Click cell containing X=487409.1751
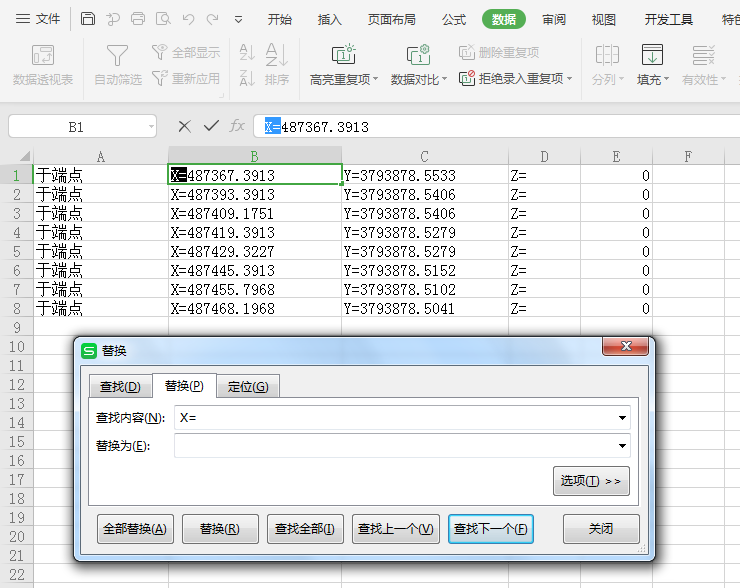740x588 pixels. coord(255,213)
